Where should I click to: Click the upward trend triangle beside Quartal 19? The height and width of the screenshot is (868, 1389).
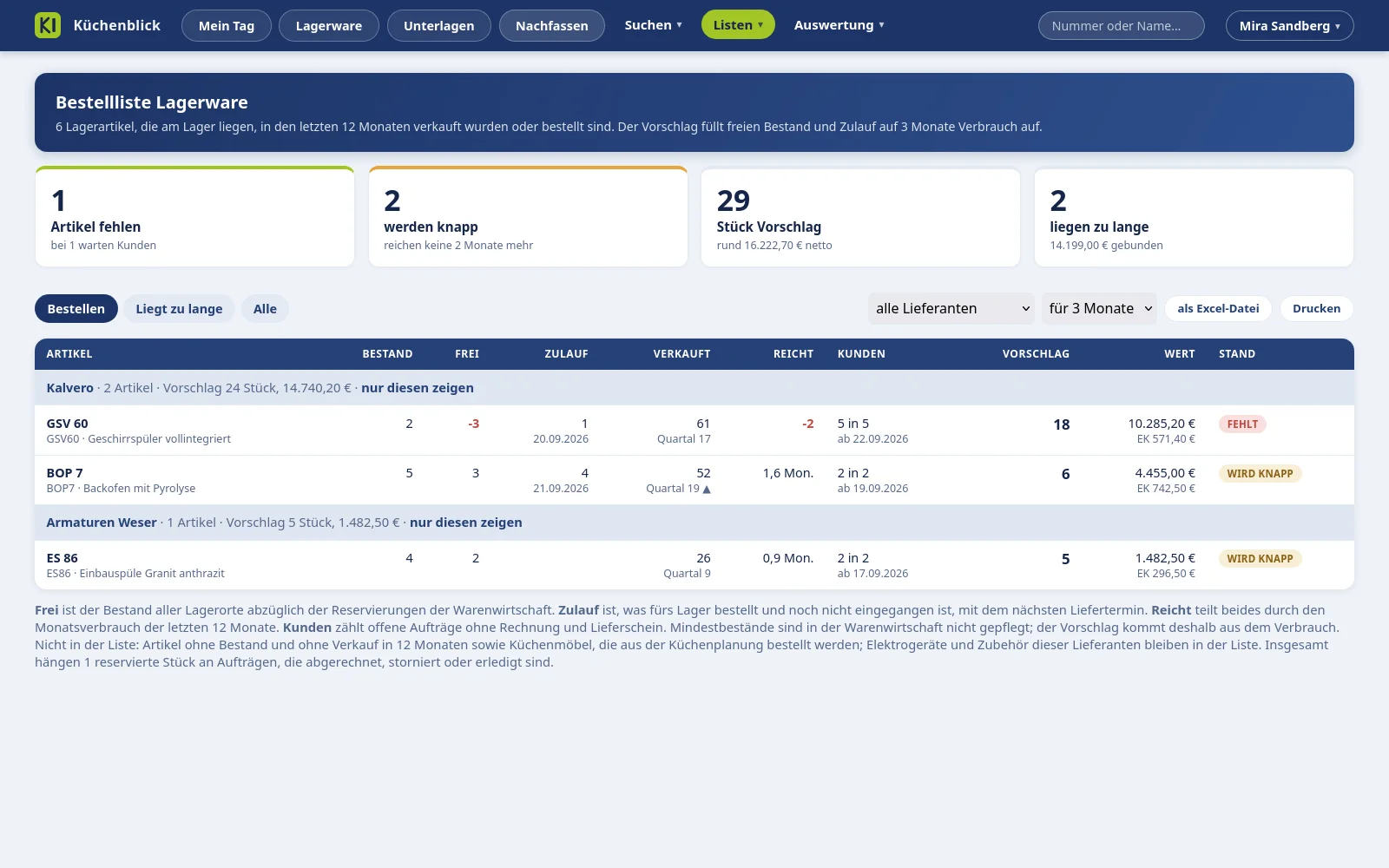pos(707,489)
